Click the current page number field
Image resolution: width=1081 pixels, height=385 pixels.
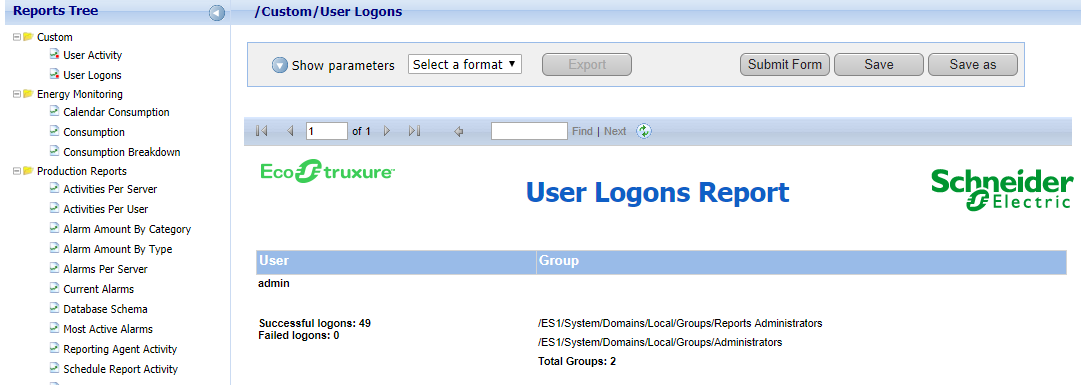(x=327, y=131)
